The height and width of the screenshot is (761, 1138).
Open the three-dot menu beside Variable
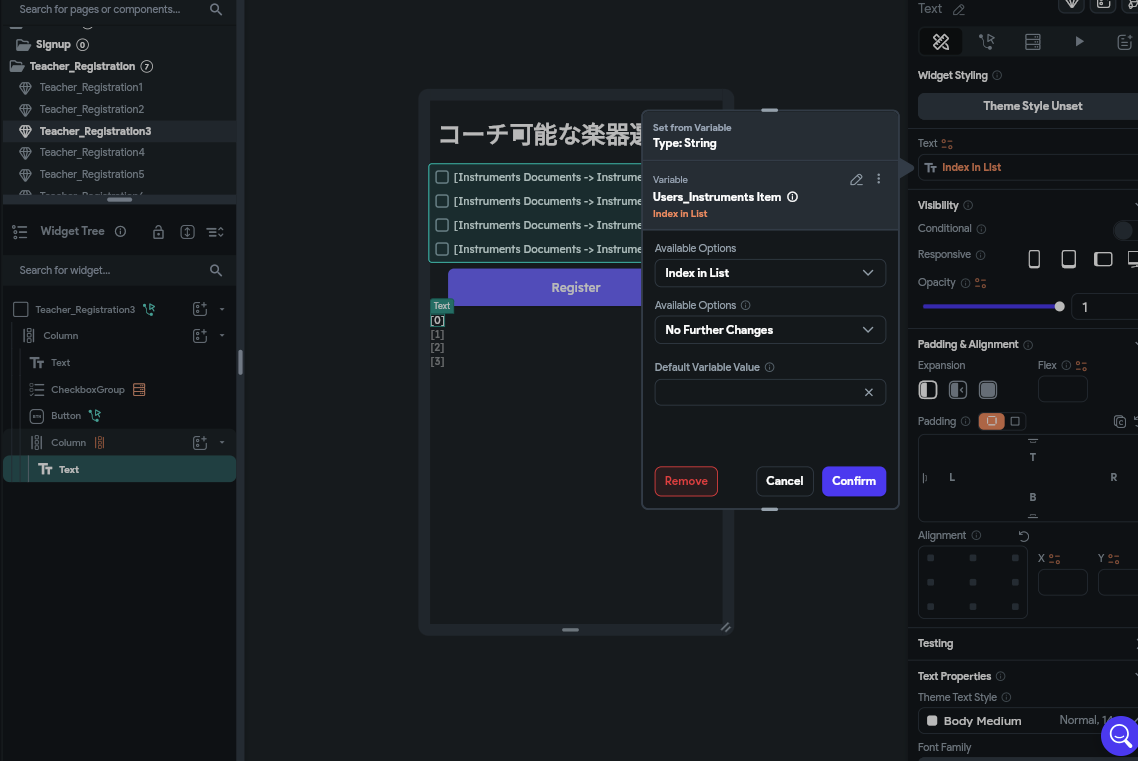[x=878, y=179]
